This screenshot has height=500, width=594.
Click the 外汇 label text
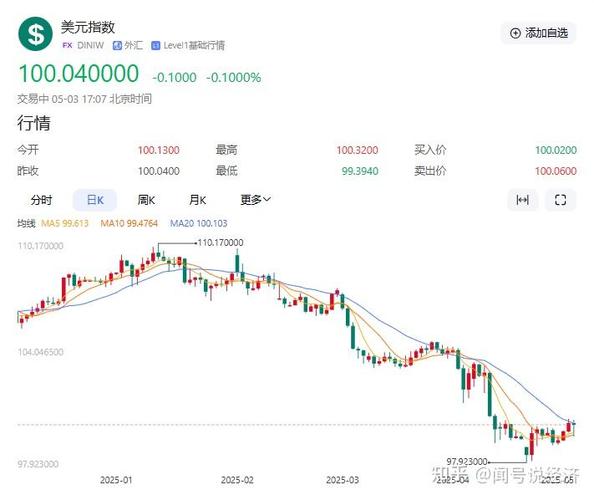pos(134,45)
